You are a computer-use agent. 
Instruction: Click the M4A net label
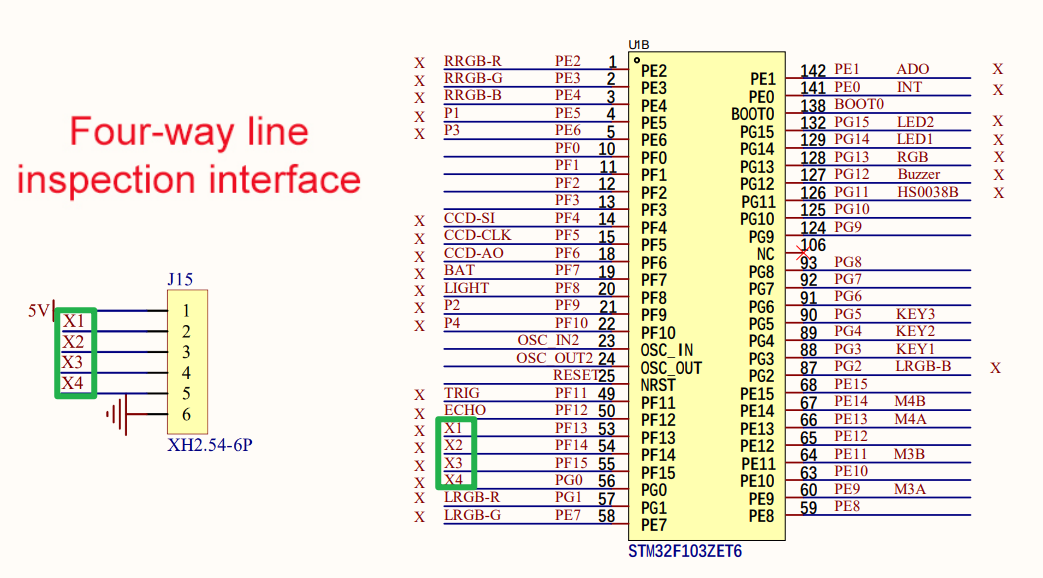pyautogui.click(x=911, y=419)
